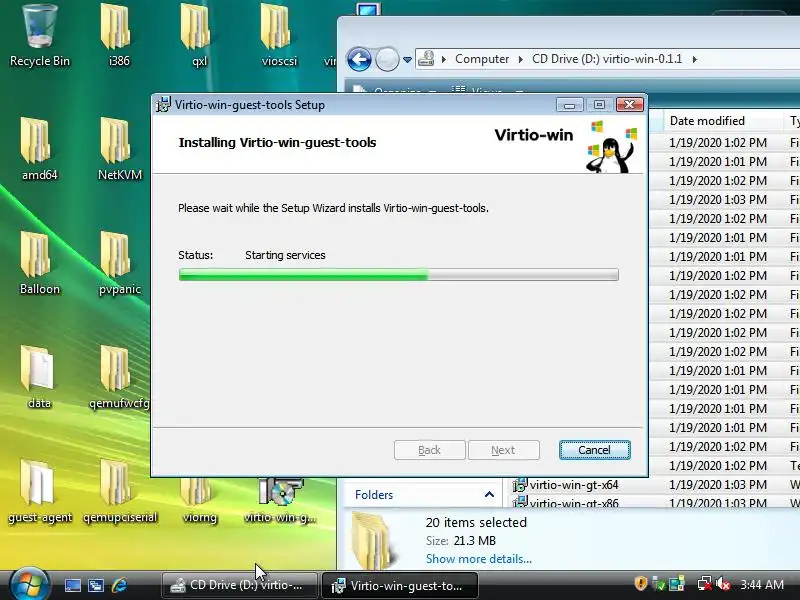This screenshot has height=600, width=800.
Task: Click Computer in the address breadcrumb
Action: [x=482, y=59]
